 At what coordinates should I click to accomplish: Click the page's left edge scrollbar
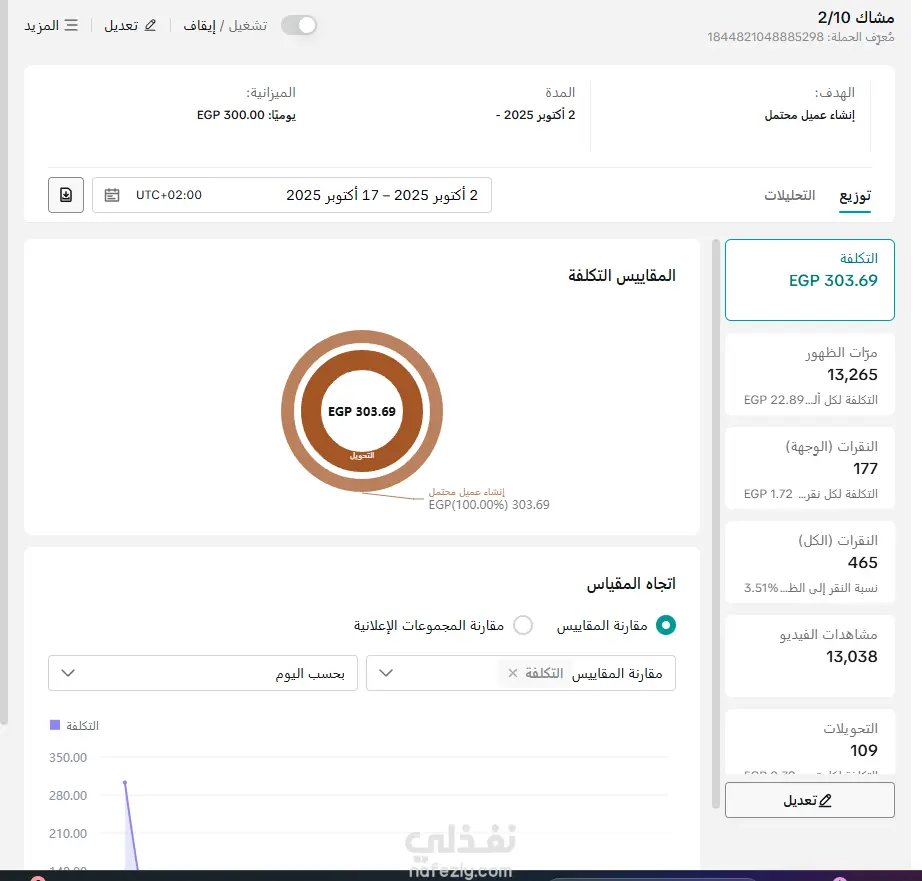click(4, 362)
